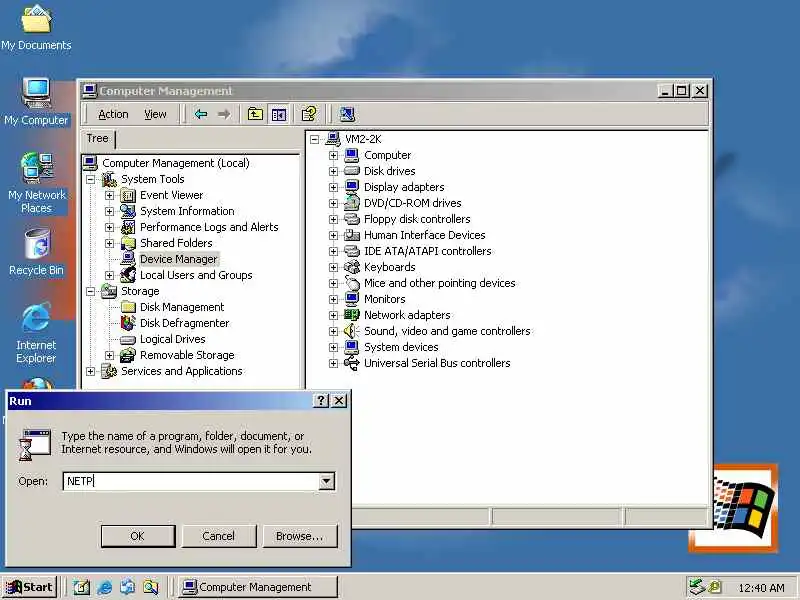Screen dimensions: 800x600
Task: Click the Open text input field
Action: 191,481
